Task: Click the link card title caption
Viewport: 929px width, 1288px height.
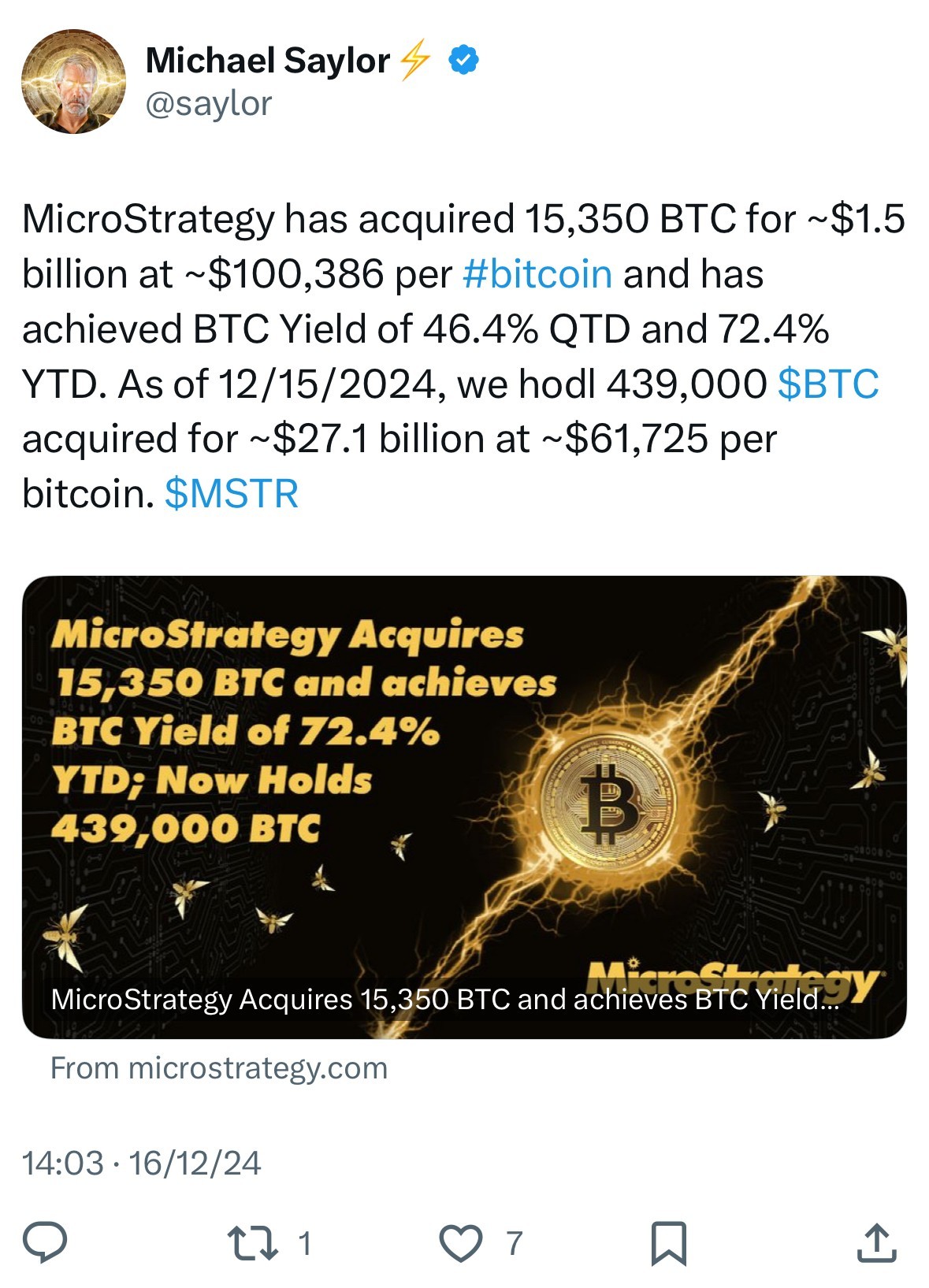Action: point(444,999)
